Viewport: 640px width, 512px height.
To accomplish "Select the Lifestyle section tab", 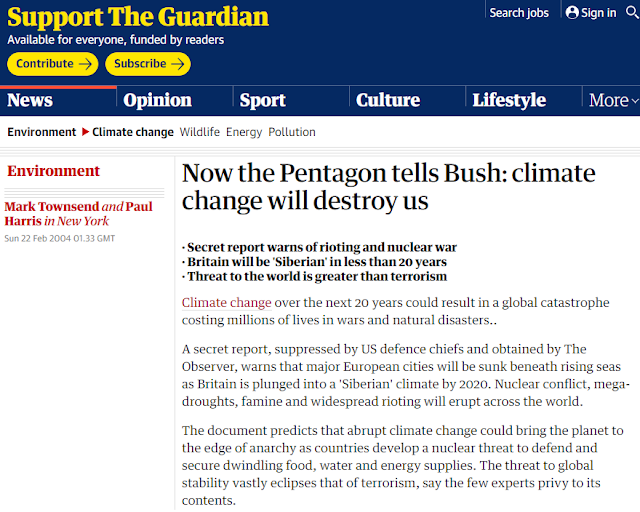I will 509,100.
